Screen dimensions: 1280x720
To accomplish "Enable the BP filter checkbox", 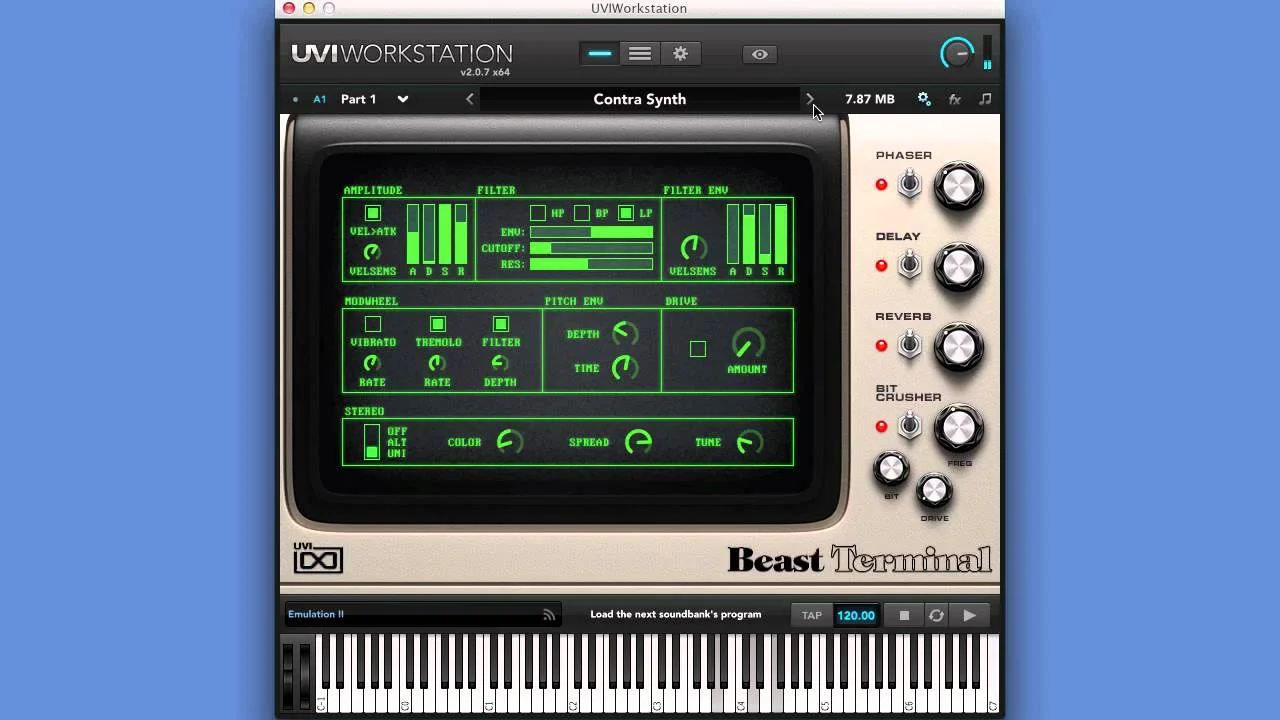I will click(x=582, y=213).
